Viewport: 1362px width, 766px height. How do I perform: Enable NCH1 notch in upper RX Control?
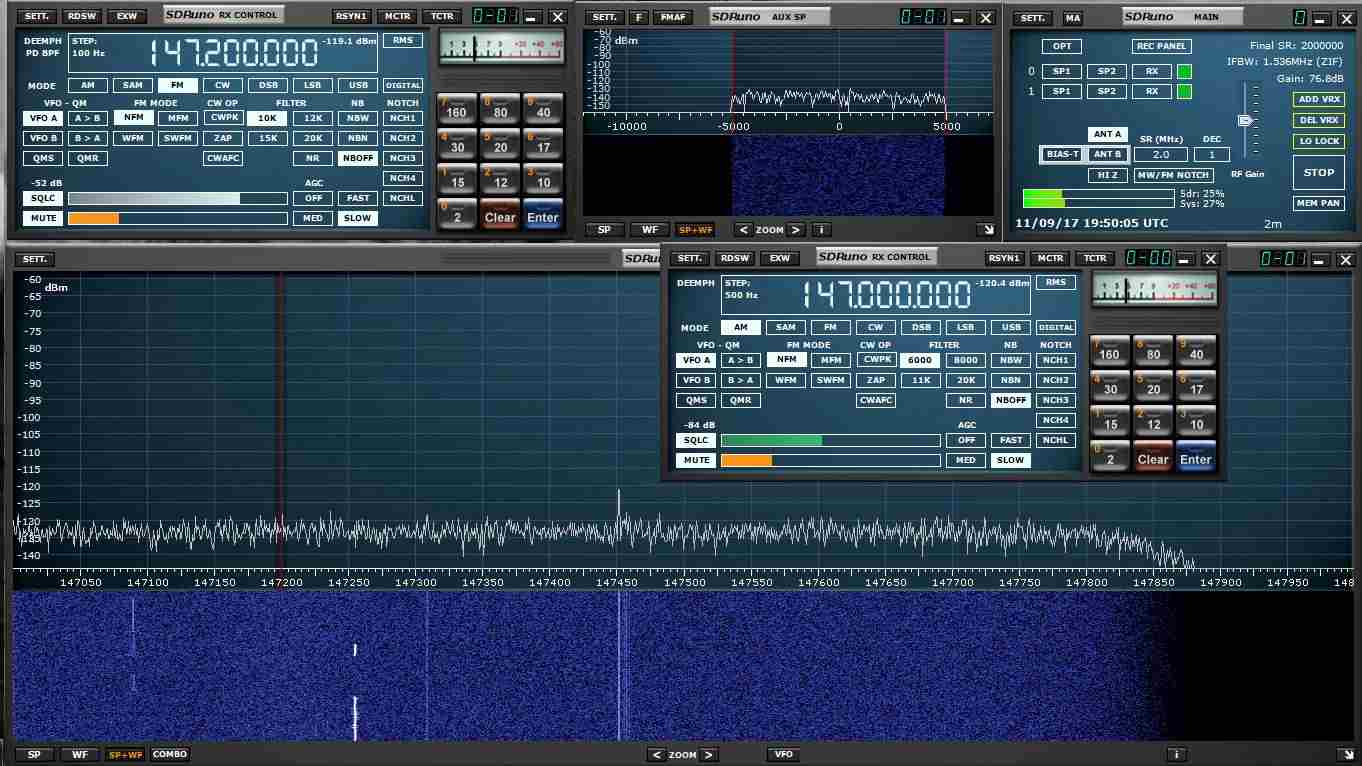click(x=403, y=117)
